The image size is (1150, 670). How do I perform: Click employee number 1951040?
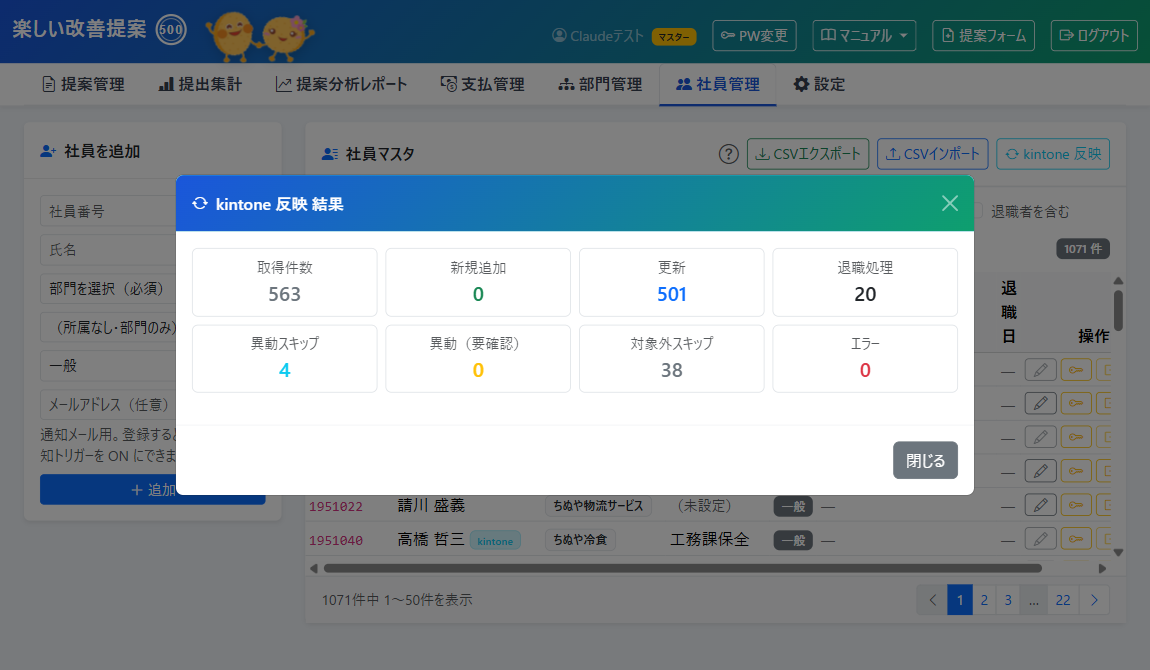pos(336,540)
